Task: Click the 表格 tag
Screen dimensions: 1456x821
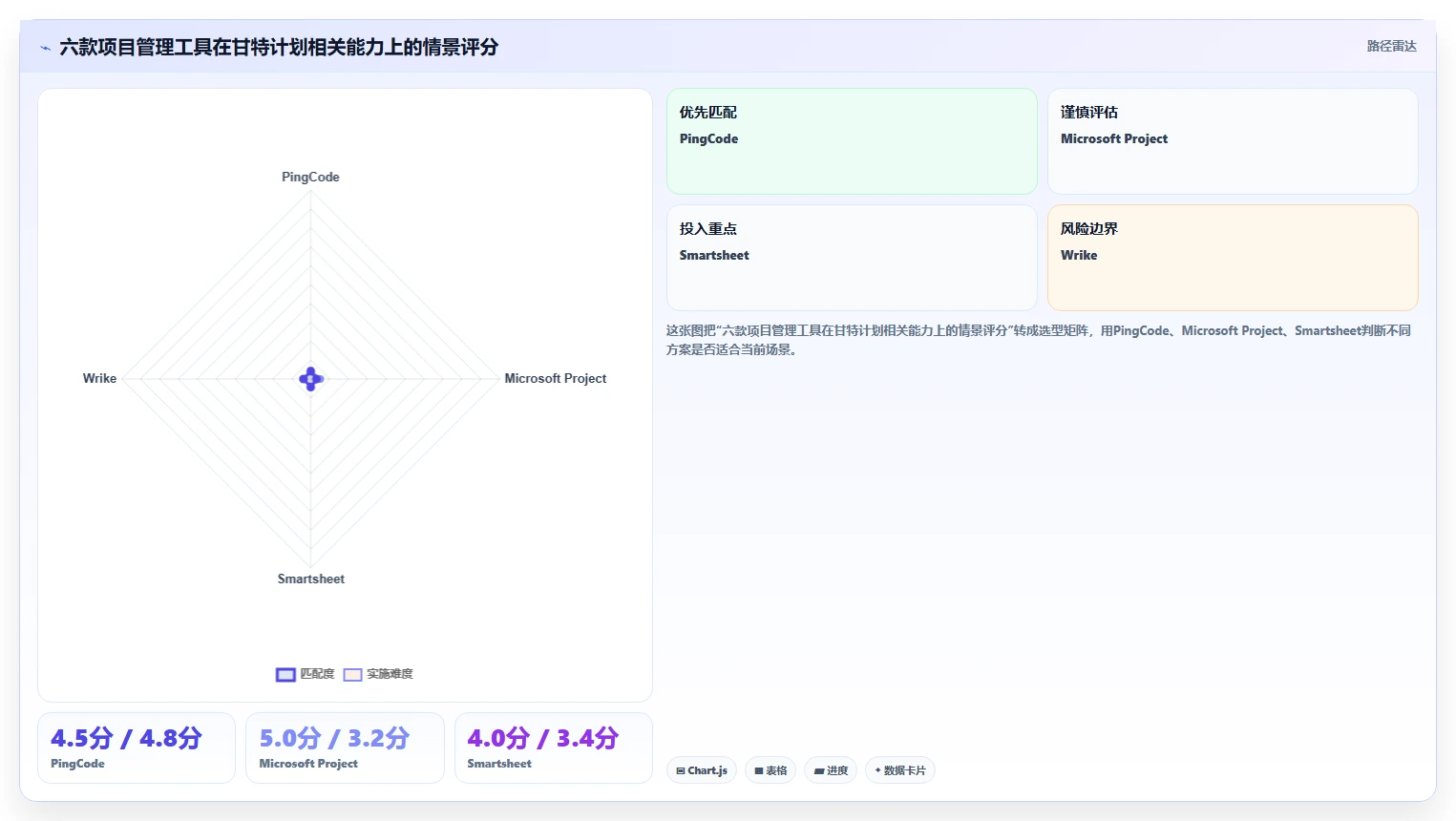Action: tap(770, 770)
